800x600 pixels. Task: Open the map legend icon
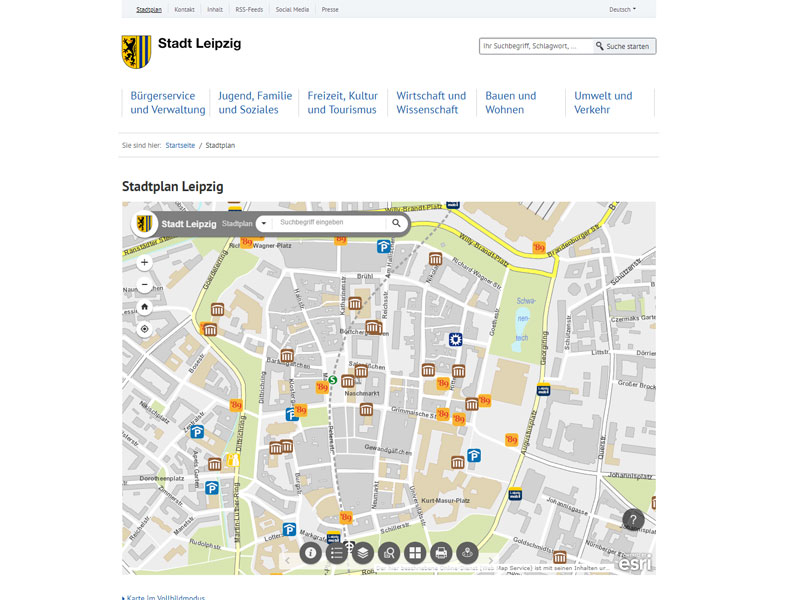click(337, 553)
